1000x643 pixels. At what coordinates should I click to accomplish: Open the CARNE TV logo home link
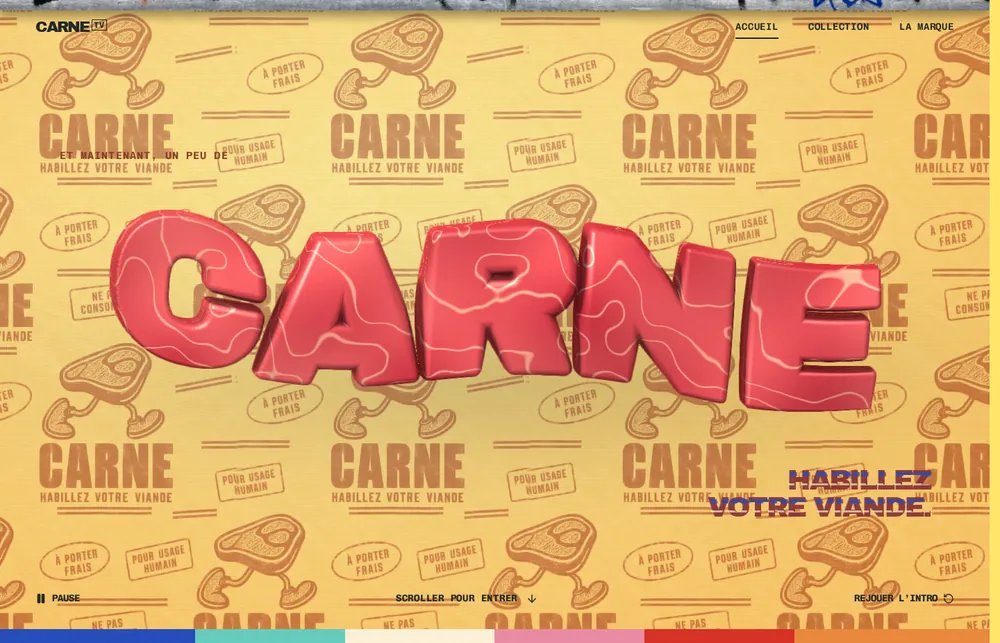tap(71, 26)
